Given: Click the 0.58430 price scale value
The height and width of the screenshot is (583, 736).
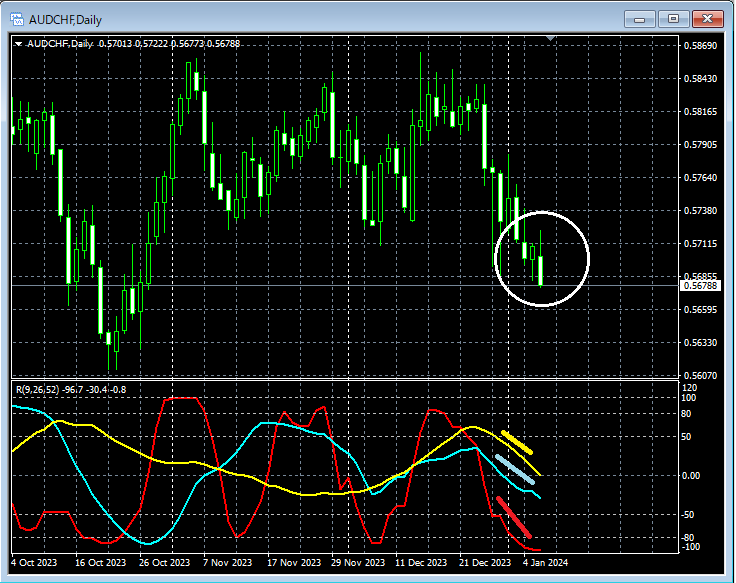Looking at the screenshot, I should click(x=700, y=78).
